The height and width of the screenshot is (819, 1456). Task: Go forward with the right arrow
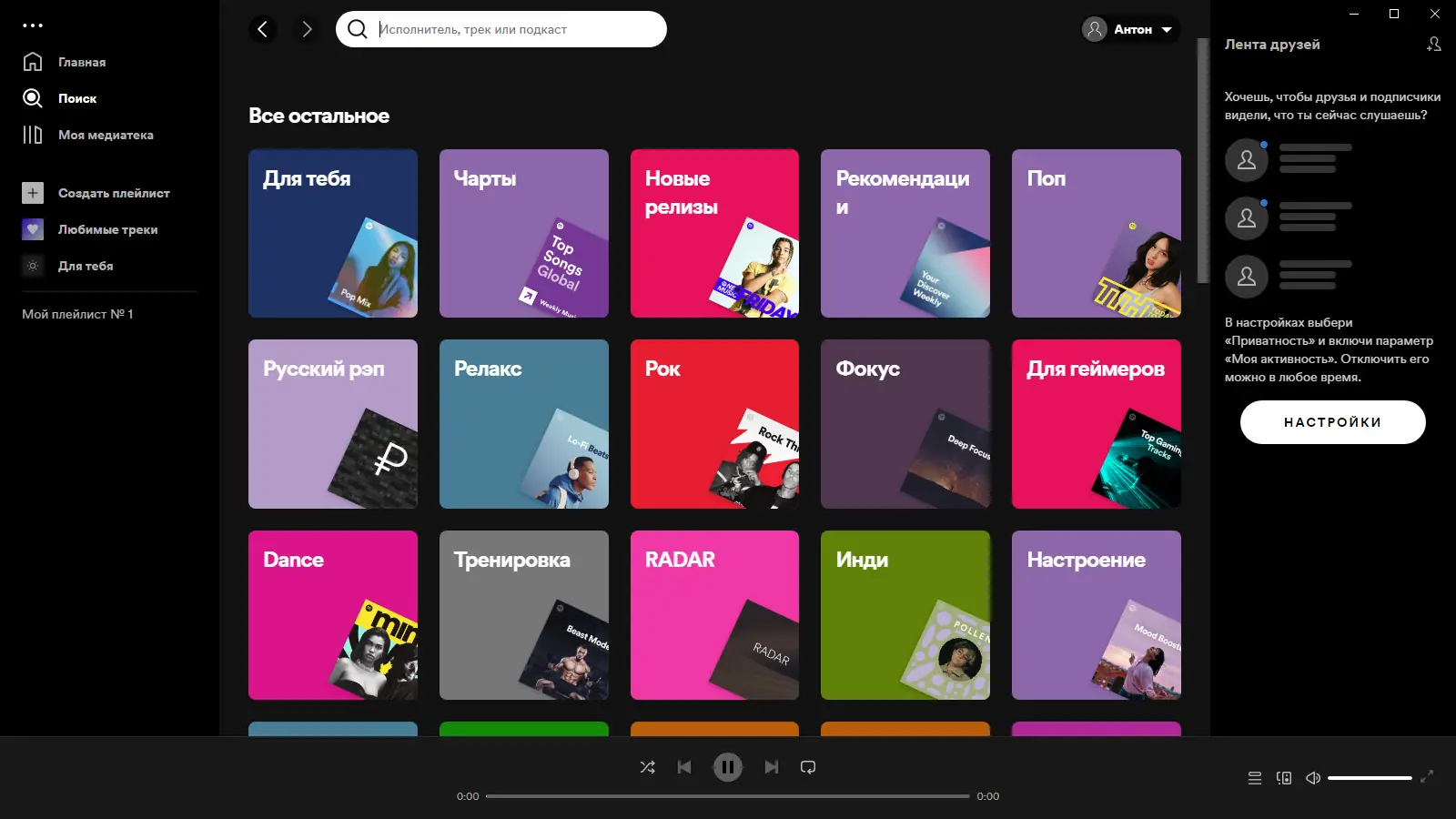point(307,29)
